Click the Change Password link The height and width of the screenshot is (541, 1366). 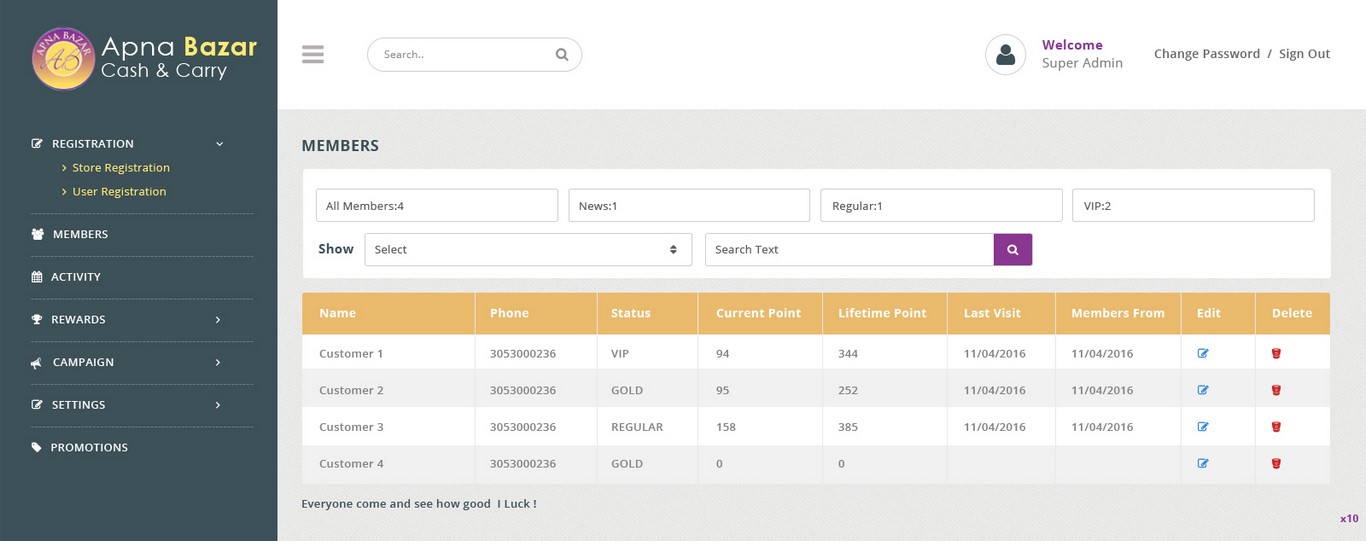point(1206,54)
